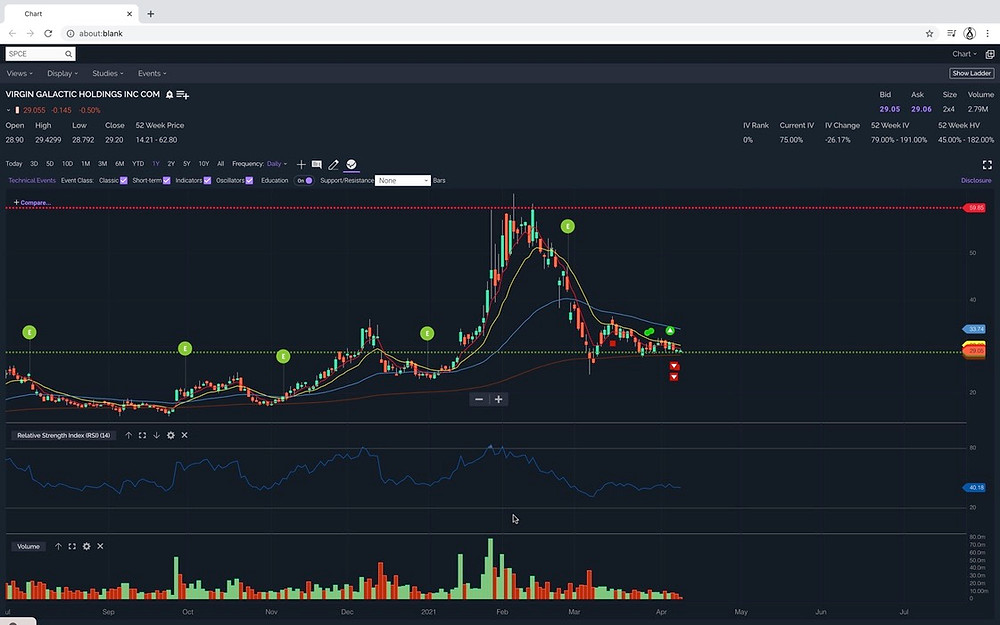Select the 1M time range

coord(85,164)
